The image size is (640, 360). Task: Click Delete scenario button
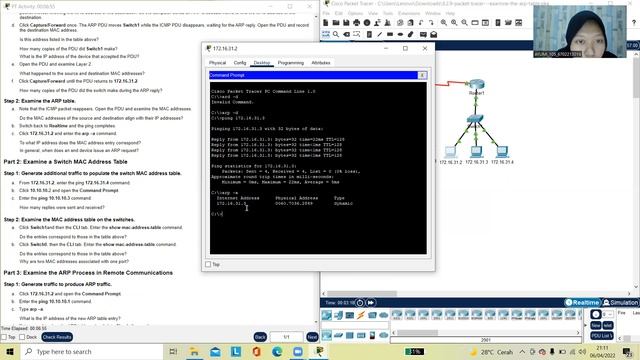pyautogui.click(x=608, y=325)
